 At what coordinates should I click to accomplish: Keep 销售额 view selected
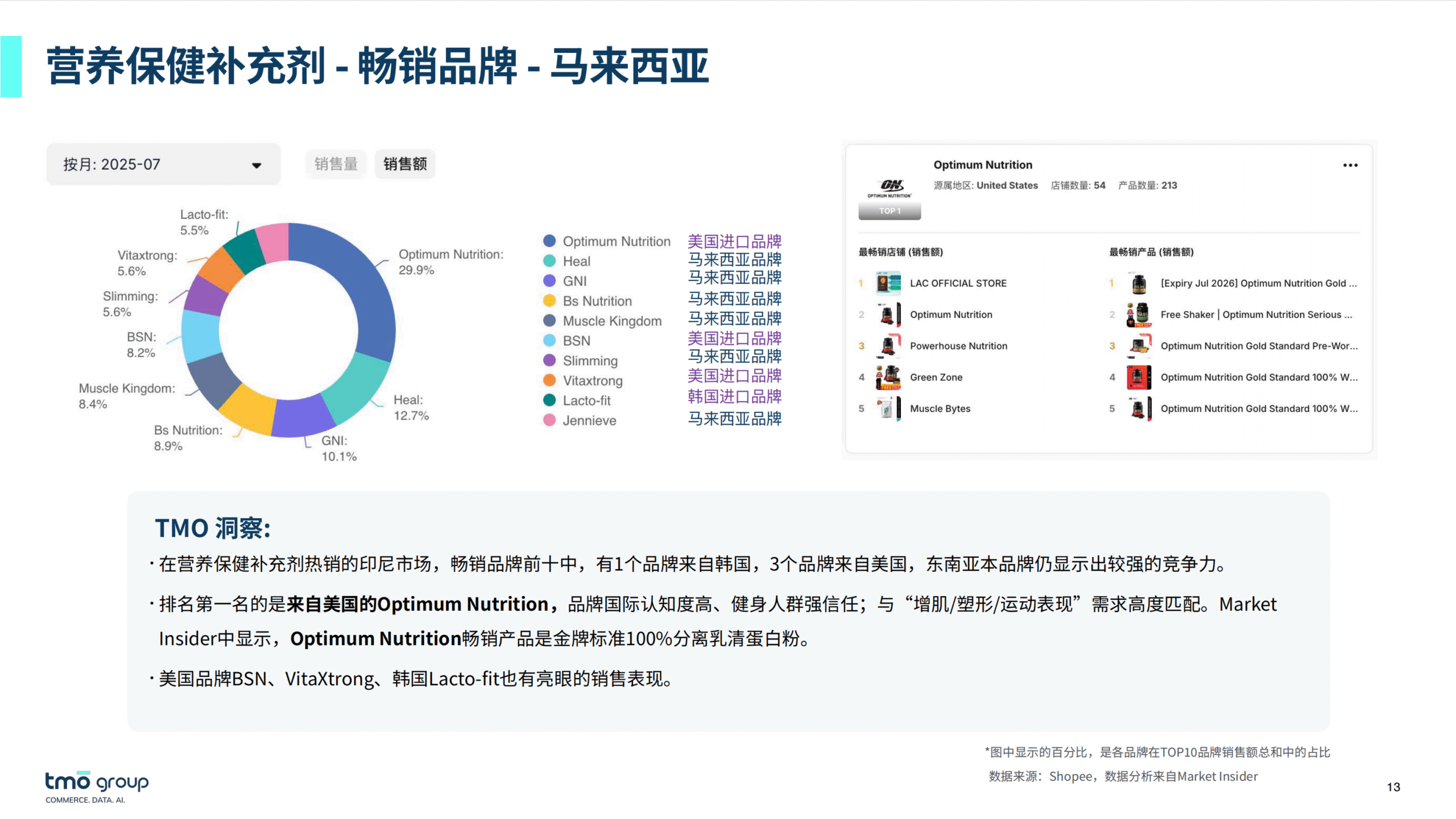405,164
